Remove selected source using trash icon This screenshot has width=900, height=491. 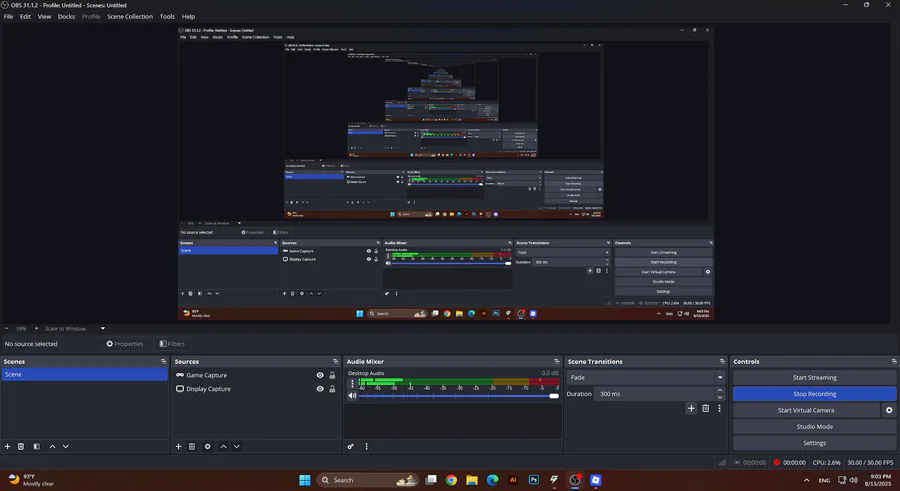(x=192, y=446)
